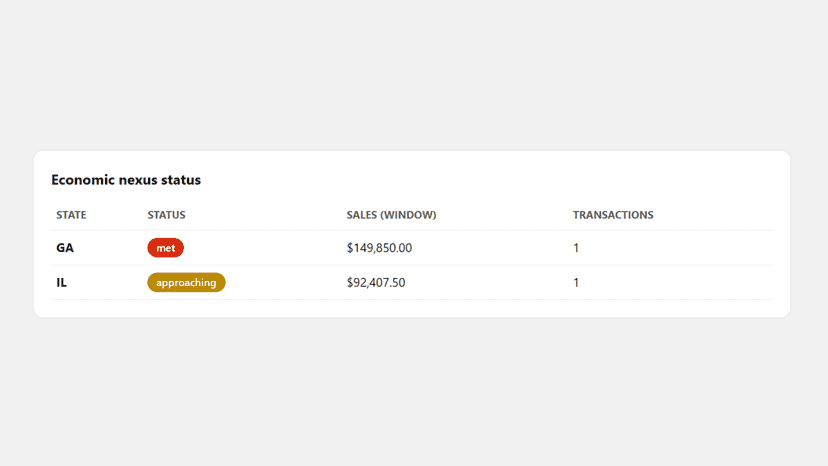The width and height of the screenshot is (828, 466).
Task: Click the divider line below the IL row
Action: (x=412, y=300)
